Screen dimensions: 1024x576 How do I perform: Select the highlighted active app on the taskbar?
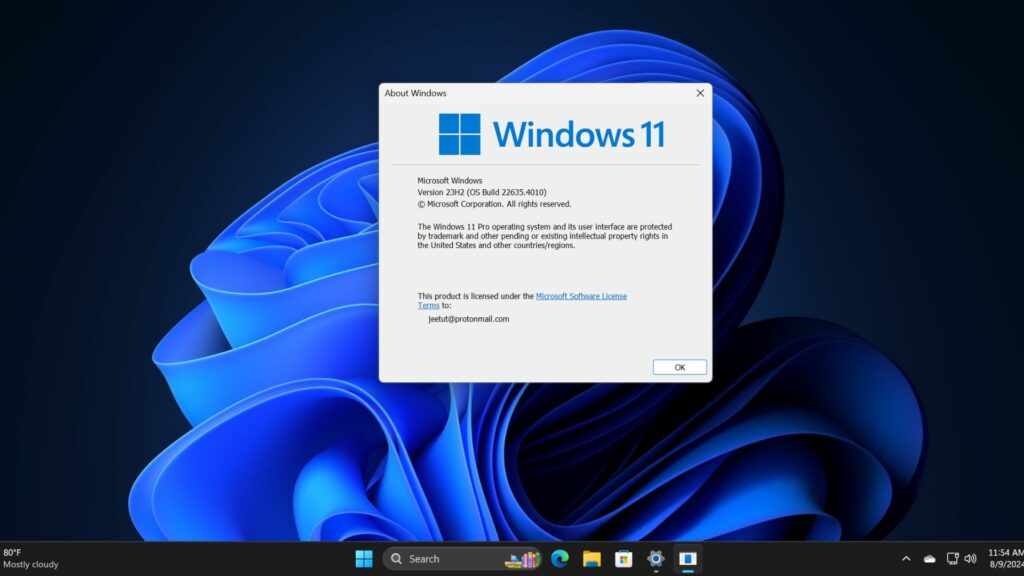coord(686,558)
